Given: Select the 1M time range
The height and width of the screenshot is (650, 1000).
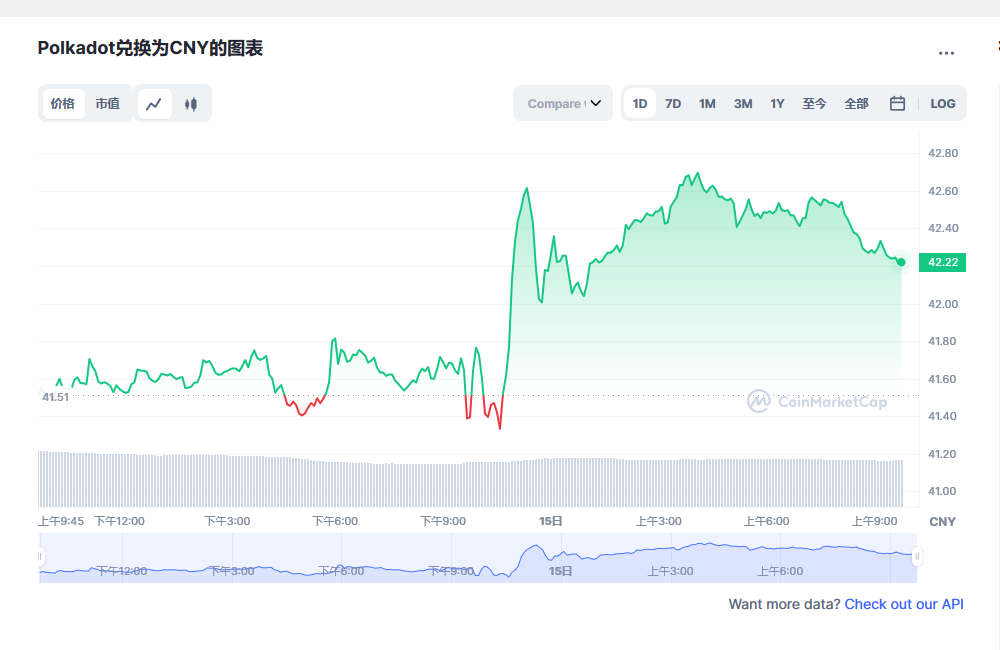Looking at the screenshot, I should 707,103.
